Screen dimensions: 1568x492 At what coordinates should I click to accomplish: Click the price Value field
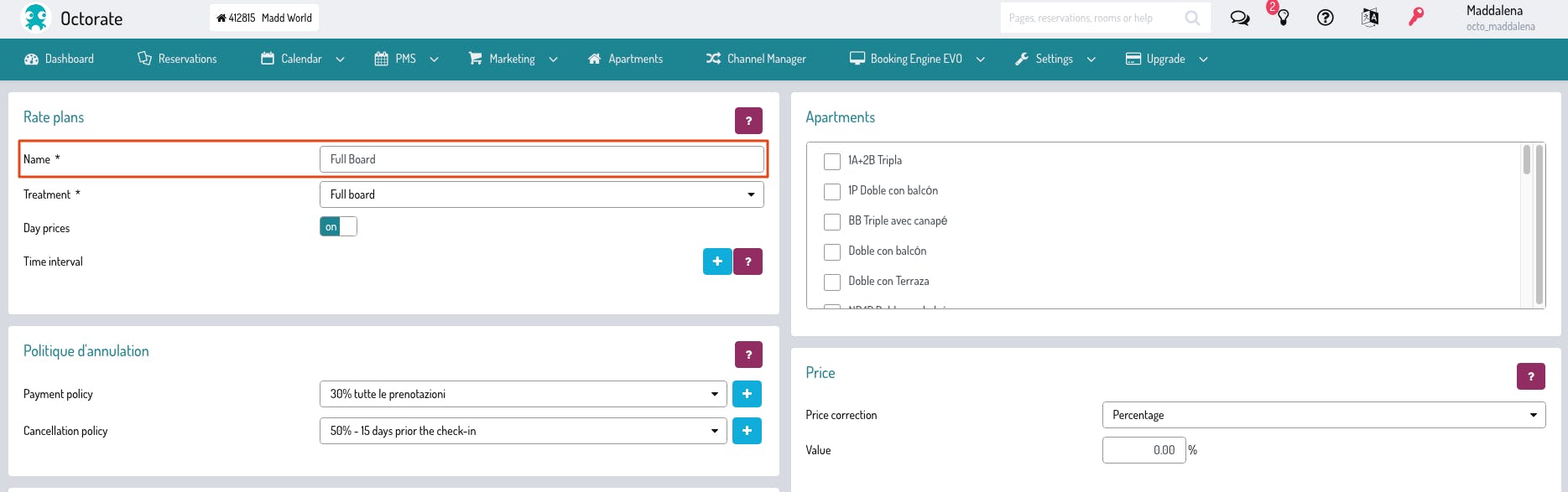click(x=1143, y=450)
